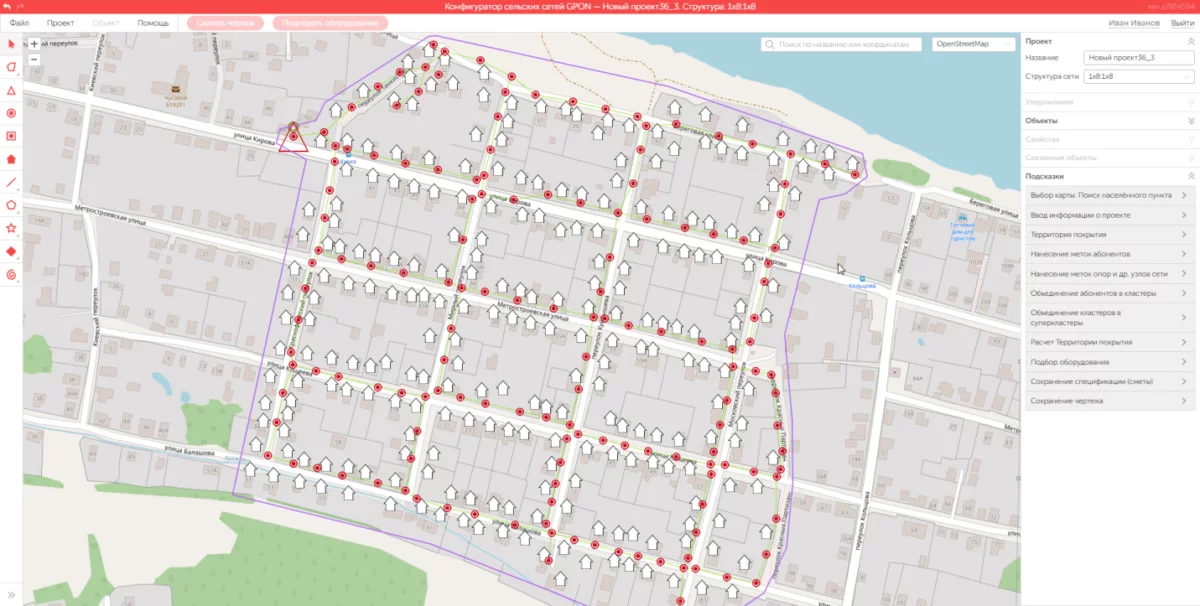Expand hint Объединение абонентов в кластеры

pyautogui.click(x=1110, y=293)
